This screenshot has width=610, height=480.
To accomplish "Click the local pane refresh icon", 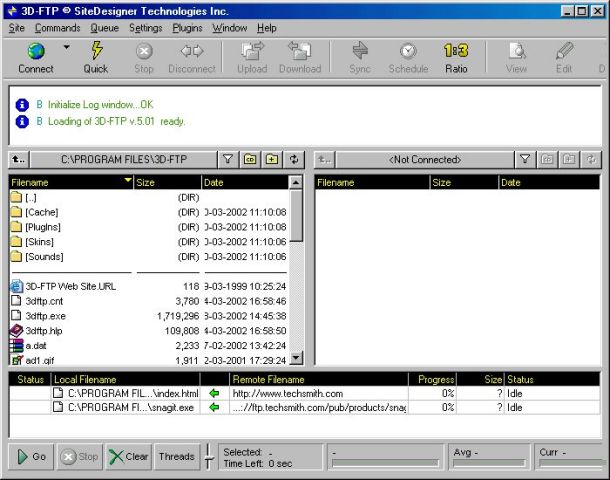I will click(x=294, y=159).
